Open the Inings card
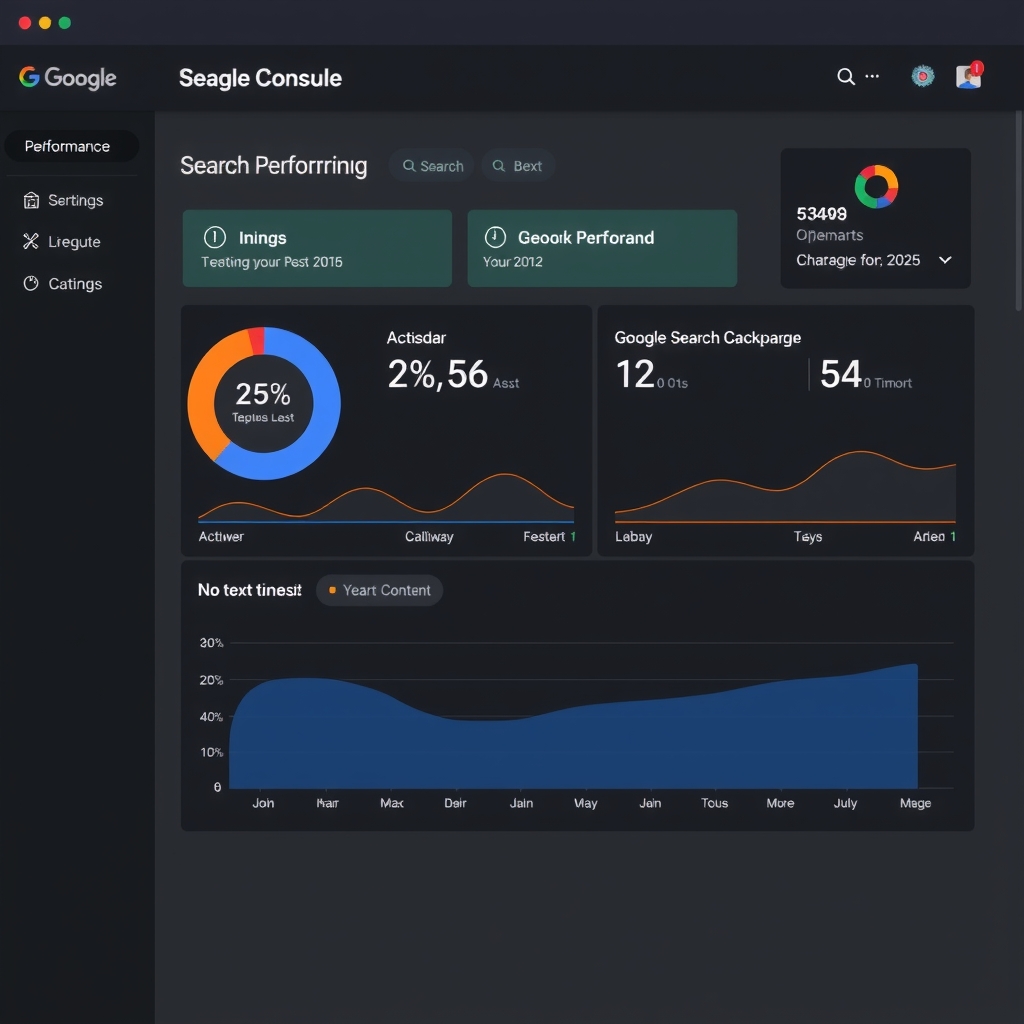 (317, 248)
